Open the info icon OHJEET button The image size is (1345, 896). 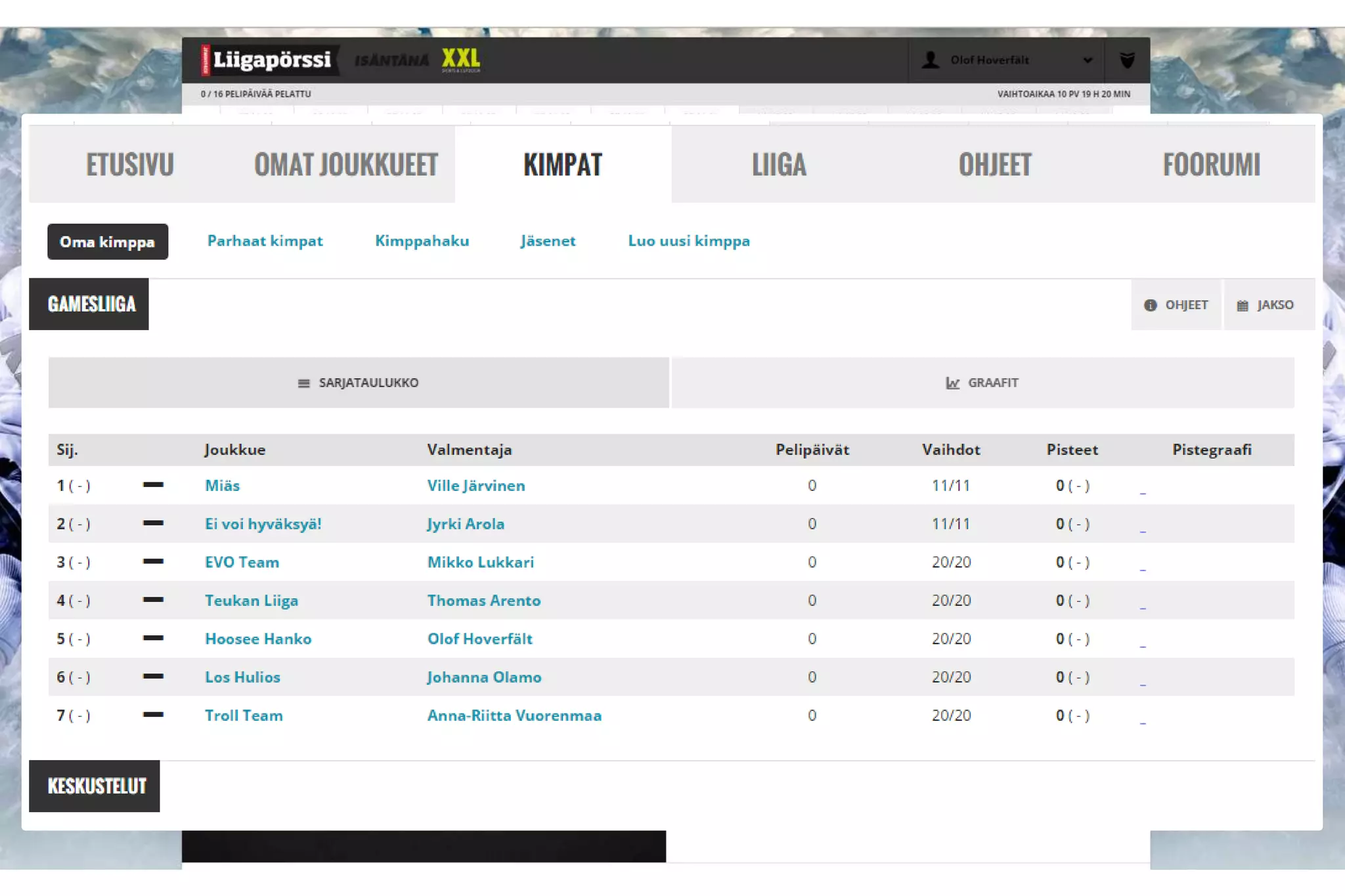(x=1176, y=305)
